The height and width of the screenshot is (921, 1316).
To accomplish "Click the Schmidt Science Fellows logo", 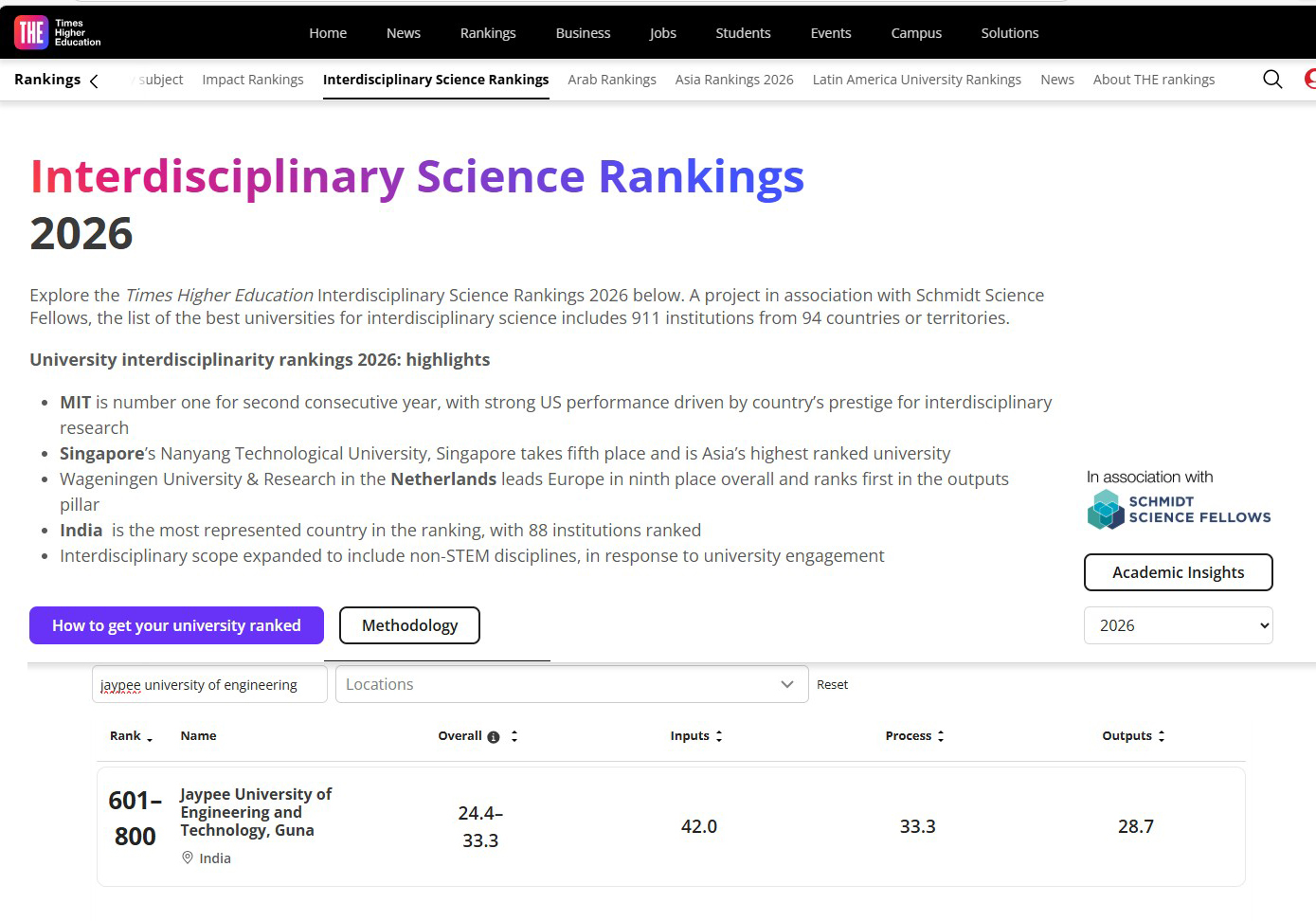I will (x=1179, y=510).
